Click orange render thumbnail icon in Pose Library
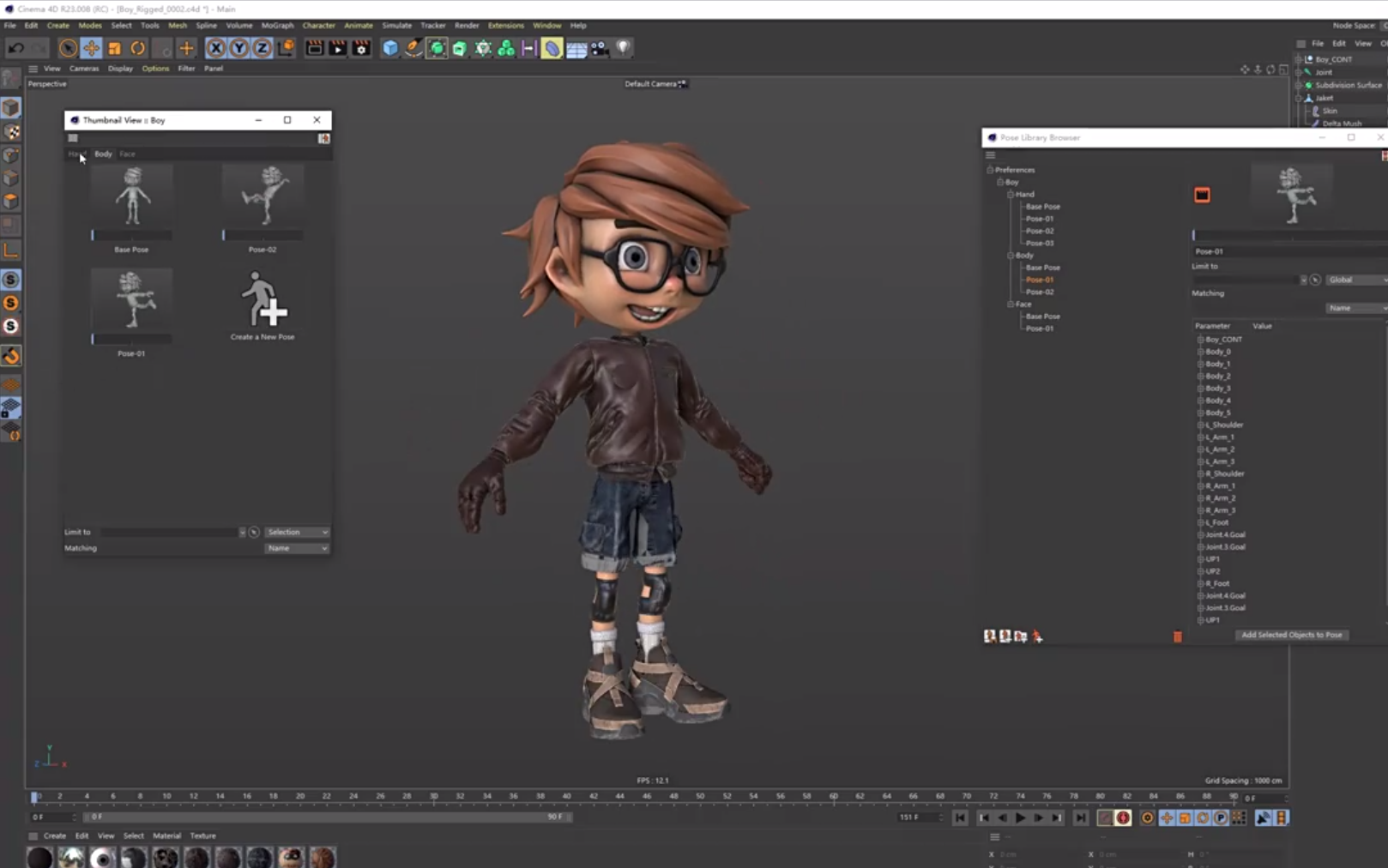The image size is (1388, 868). 1202,195
